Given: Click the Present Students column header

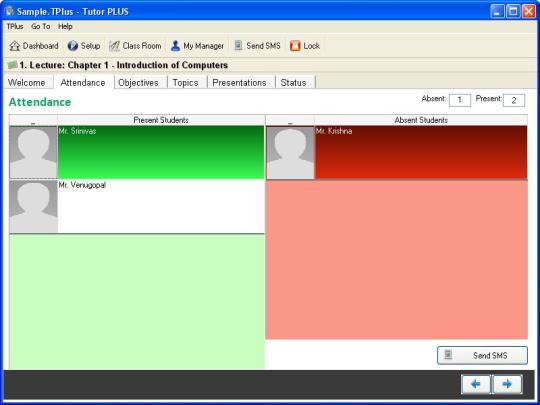Looking at the screenshot, I should [161, 120].
